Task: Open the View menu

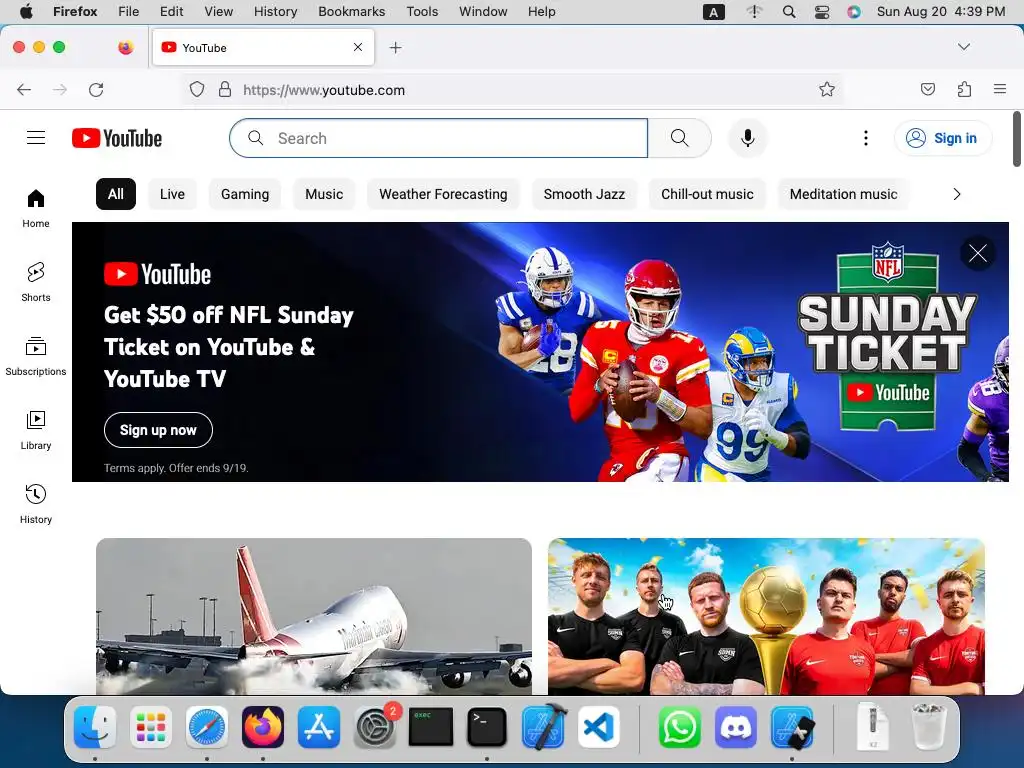Action: pyautogui.click(x=218, y=12)
